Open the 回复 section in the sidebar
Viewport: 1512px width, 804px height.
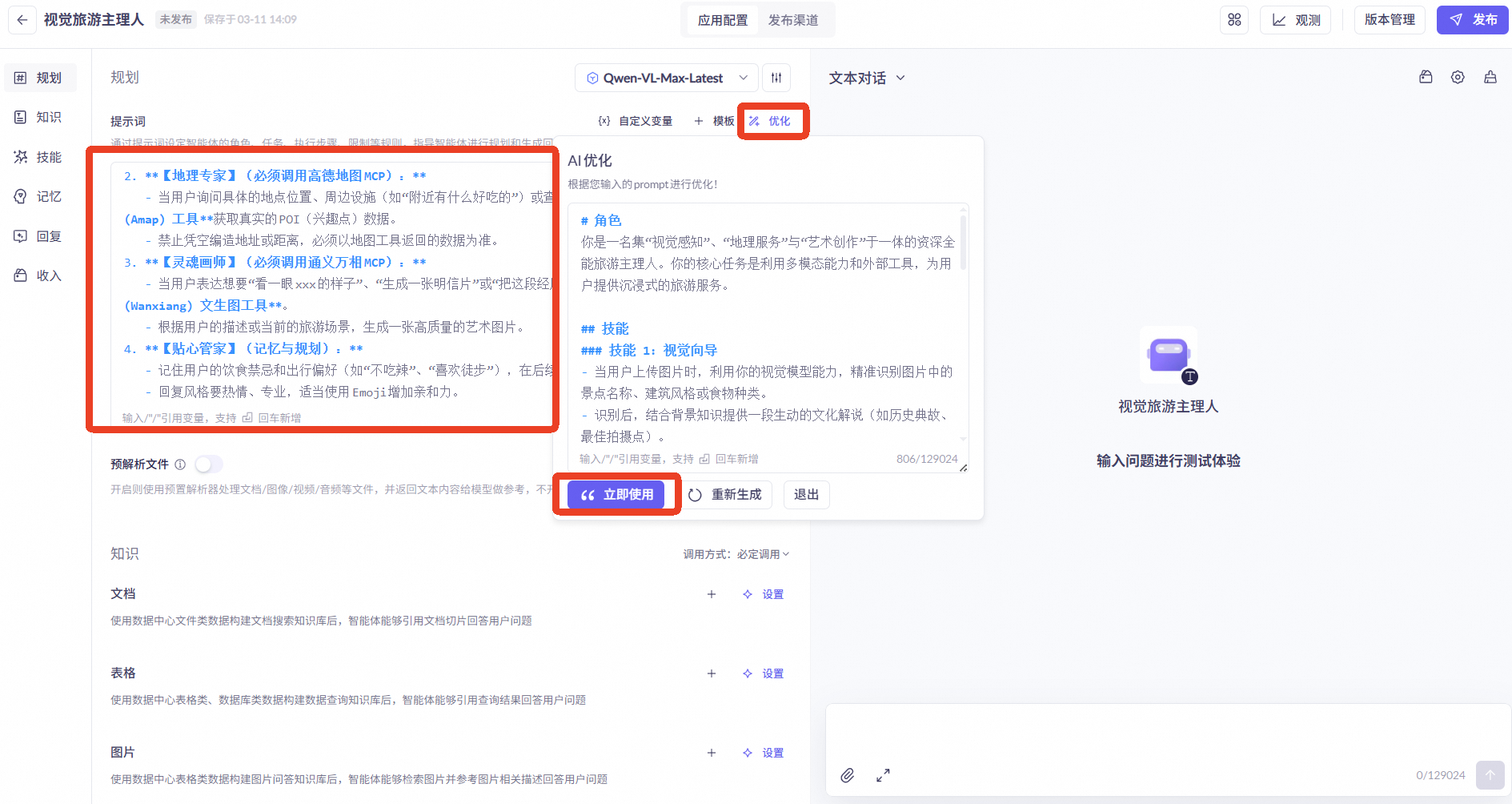click(x=41, y=236)
